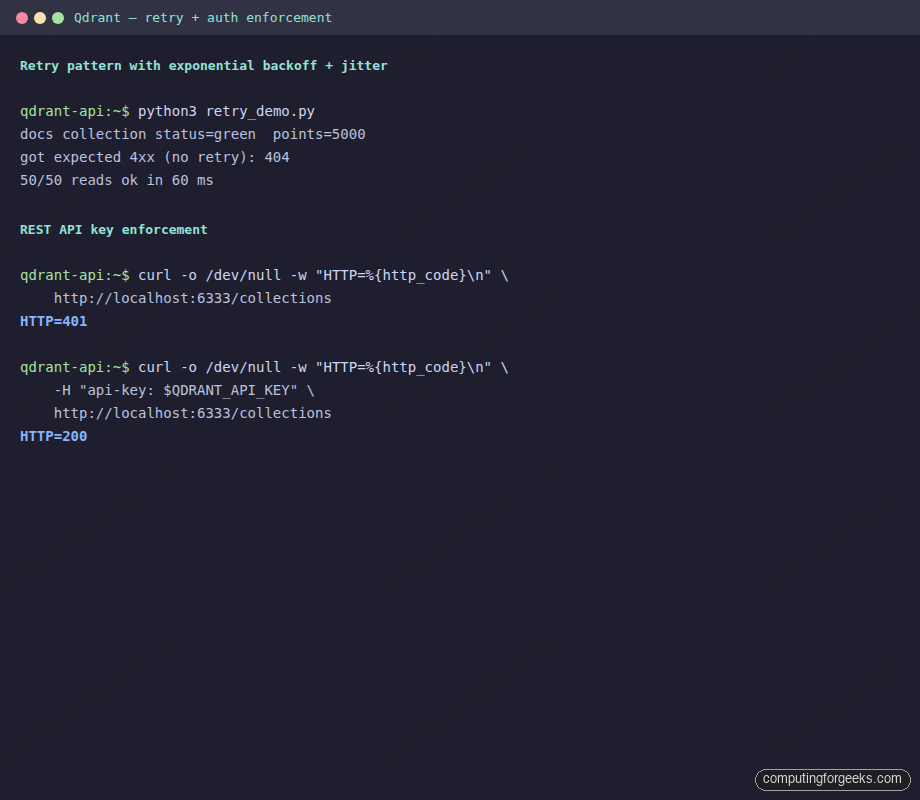Screen dimensions: 920x800
Task: Click the localhost:6333/collections URL above HTTP=401
Action: (192, 298)
